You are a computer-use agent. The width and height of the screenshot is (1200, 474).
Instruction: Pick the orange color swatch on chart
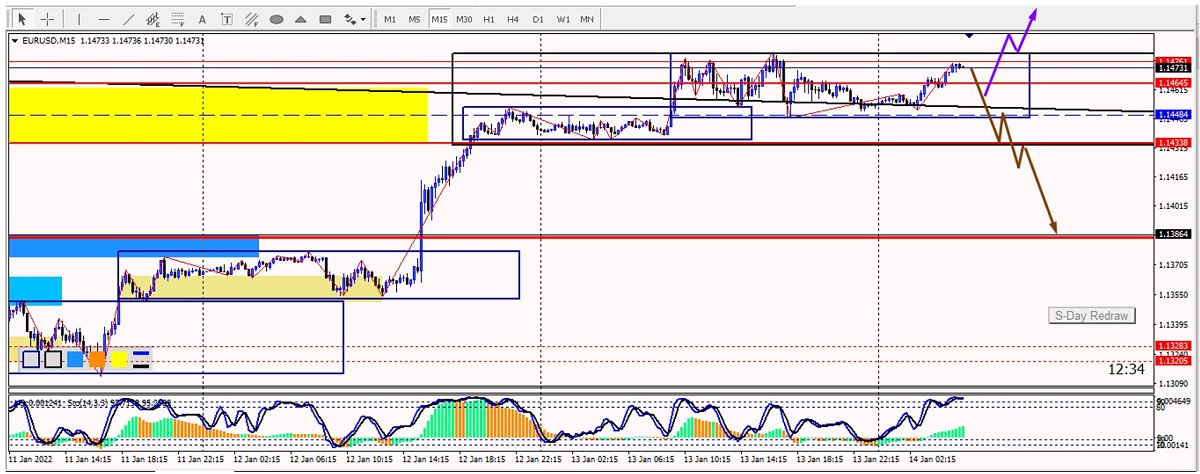97,359
